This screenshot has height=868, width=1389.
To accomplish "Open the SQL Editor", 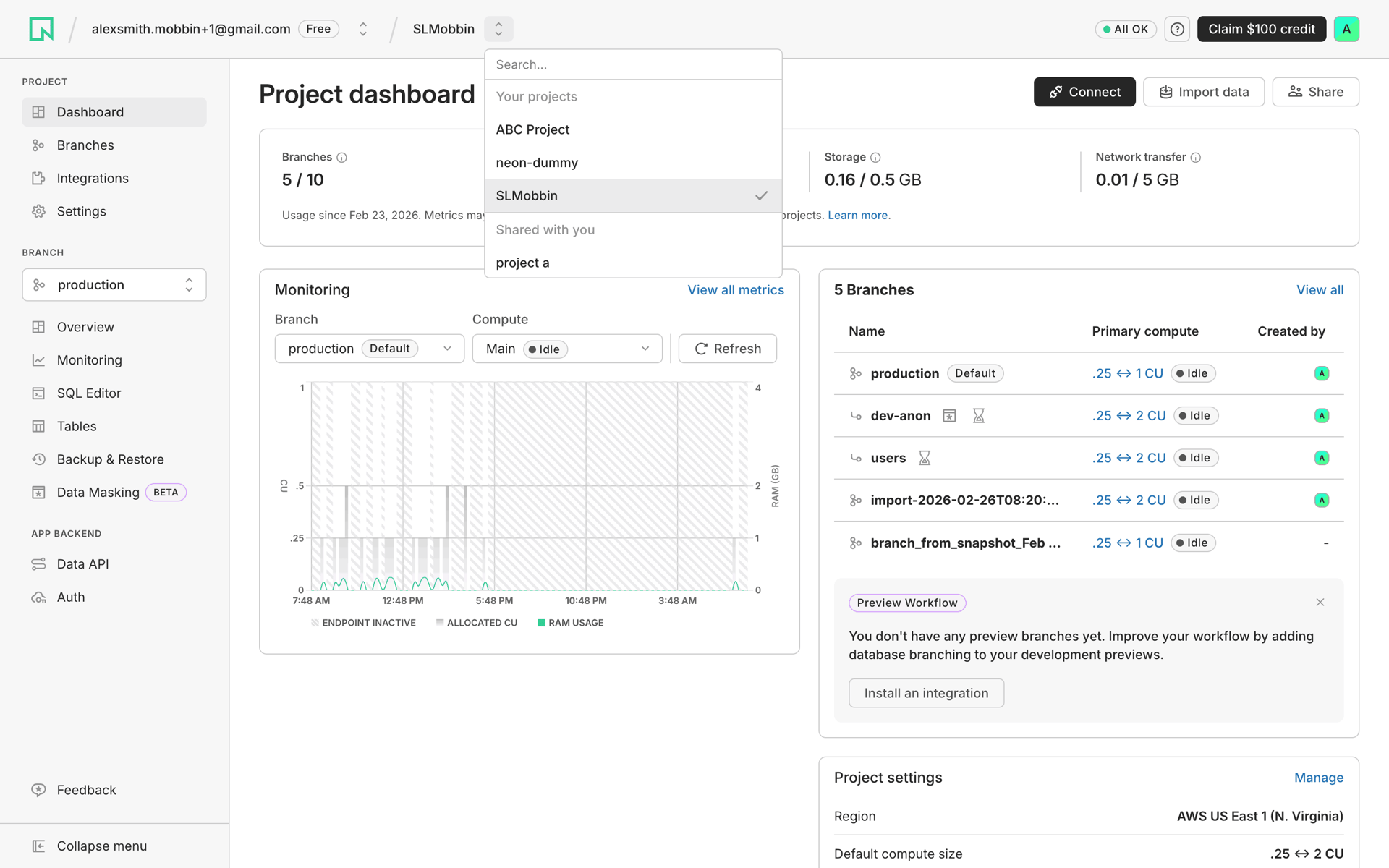I will pos(114,393).
